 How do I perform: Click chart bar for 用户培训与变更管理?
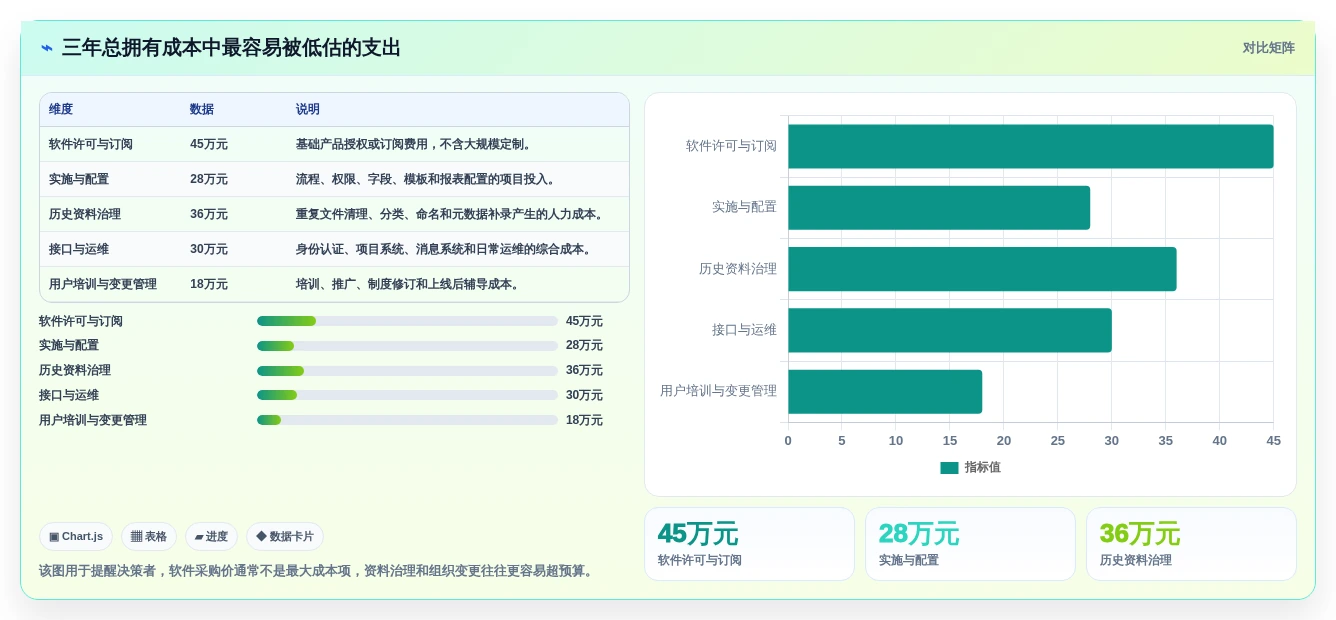click(x=885, y=392)
